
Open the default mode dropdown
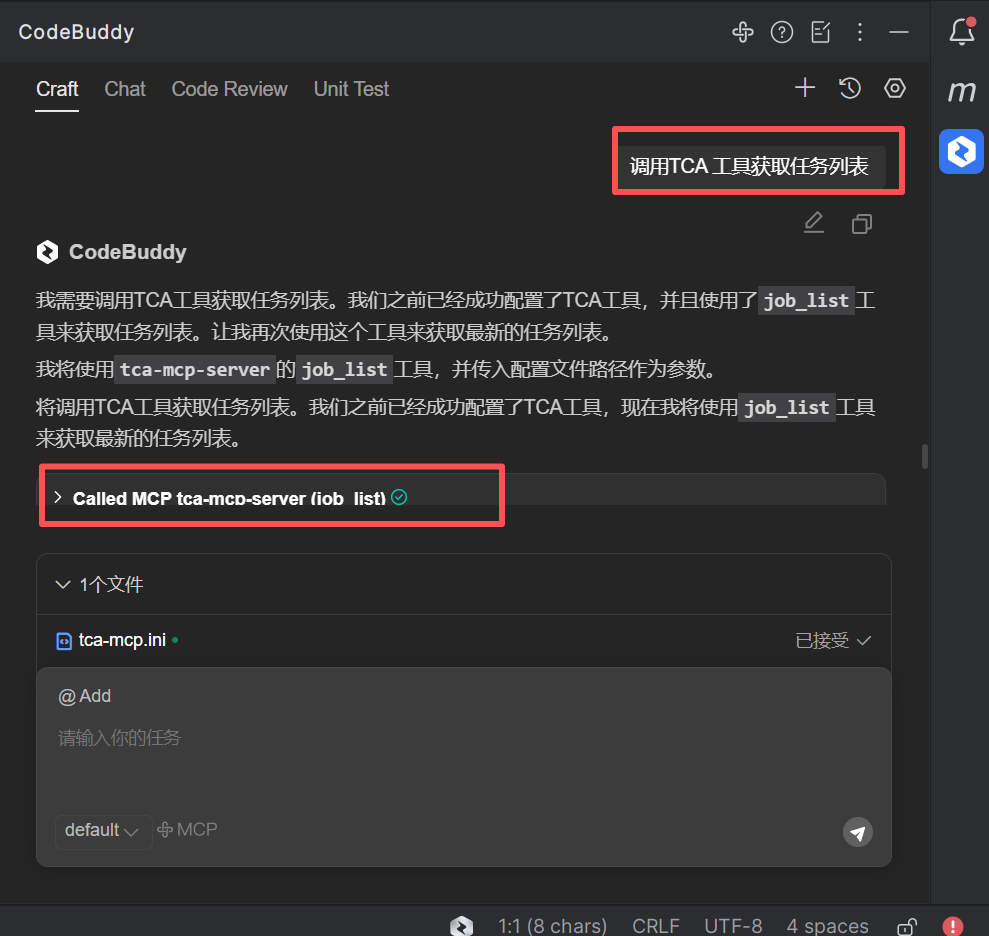pyautogui.click(x=102, y=831)
